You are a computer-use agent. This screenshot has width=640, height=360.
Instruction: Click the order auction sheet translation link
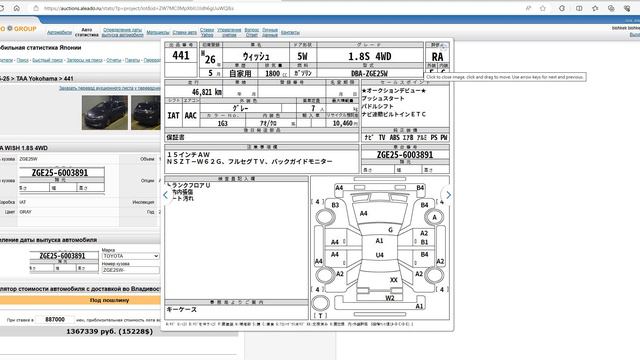pos(110,88)
